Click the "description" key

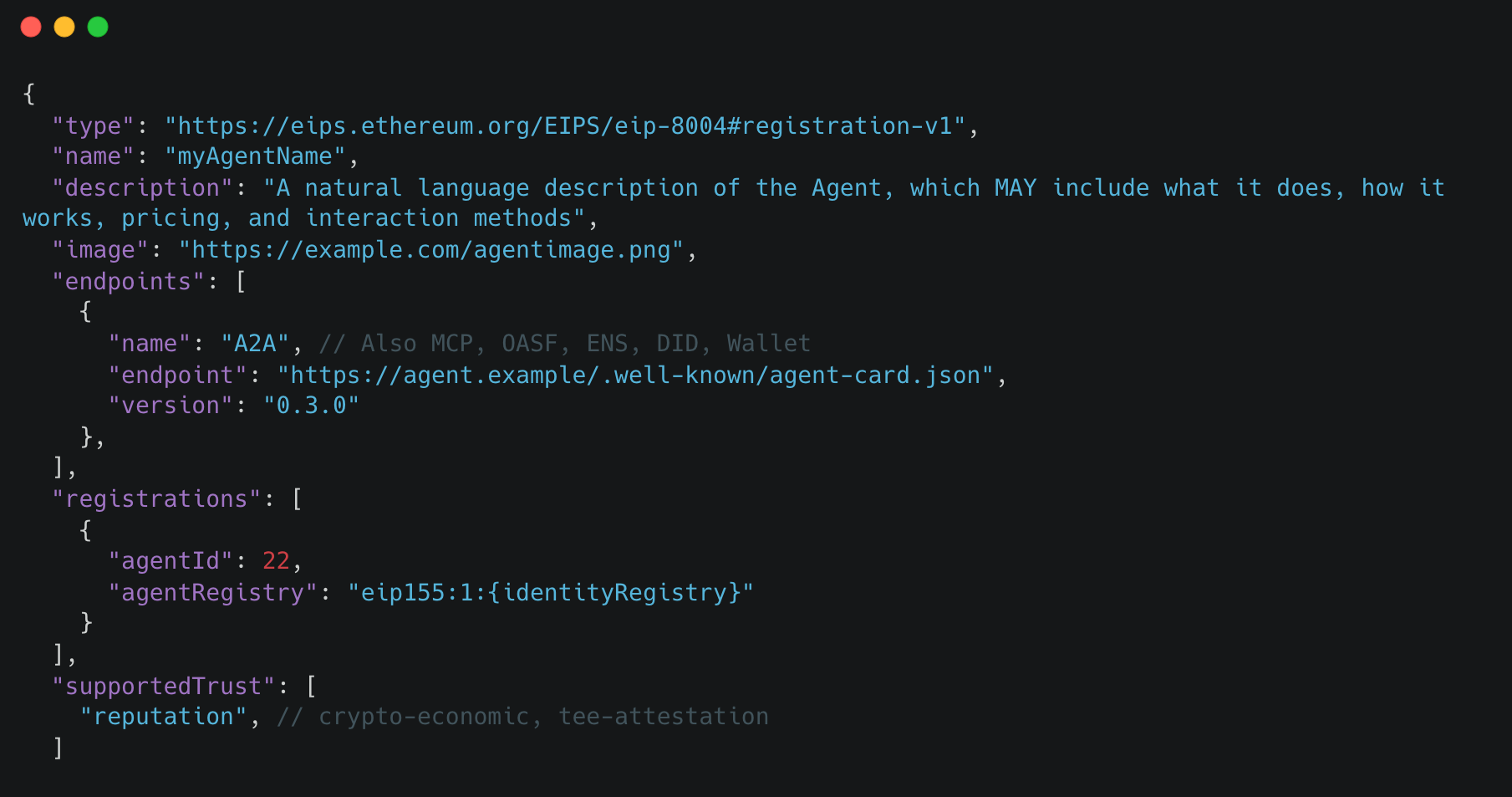(142, 187)
